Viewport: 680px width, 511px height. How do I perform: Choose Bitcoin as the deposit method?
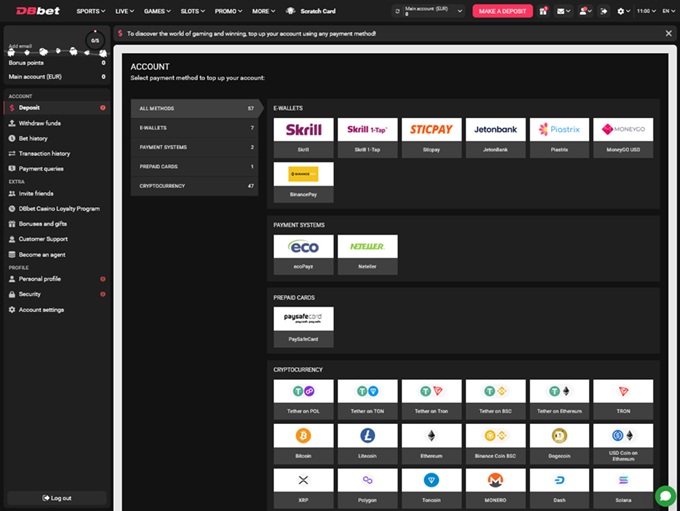point(303,441)
